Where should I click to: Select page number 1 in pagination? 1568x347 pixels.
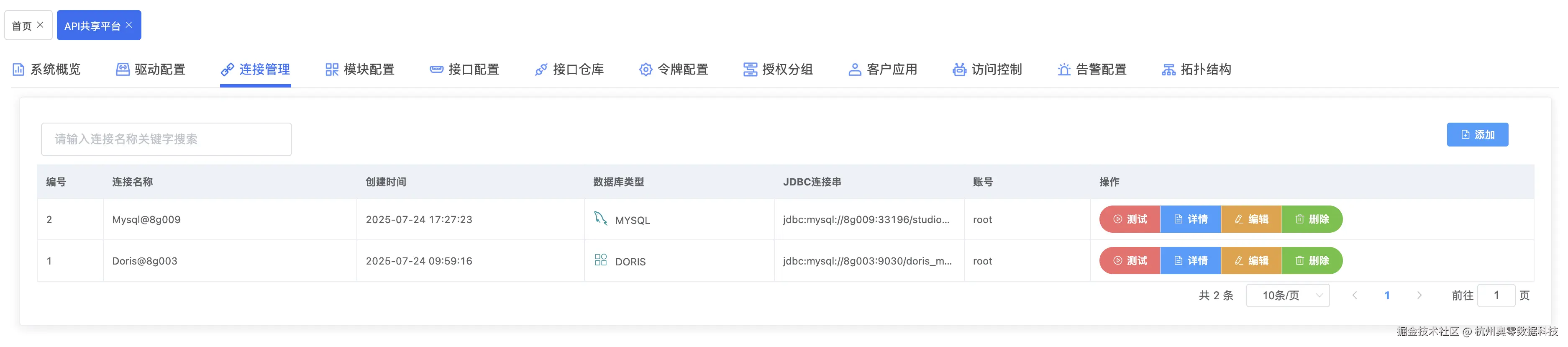[1387, 295]
